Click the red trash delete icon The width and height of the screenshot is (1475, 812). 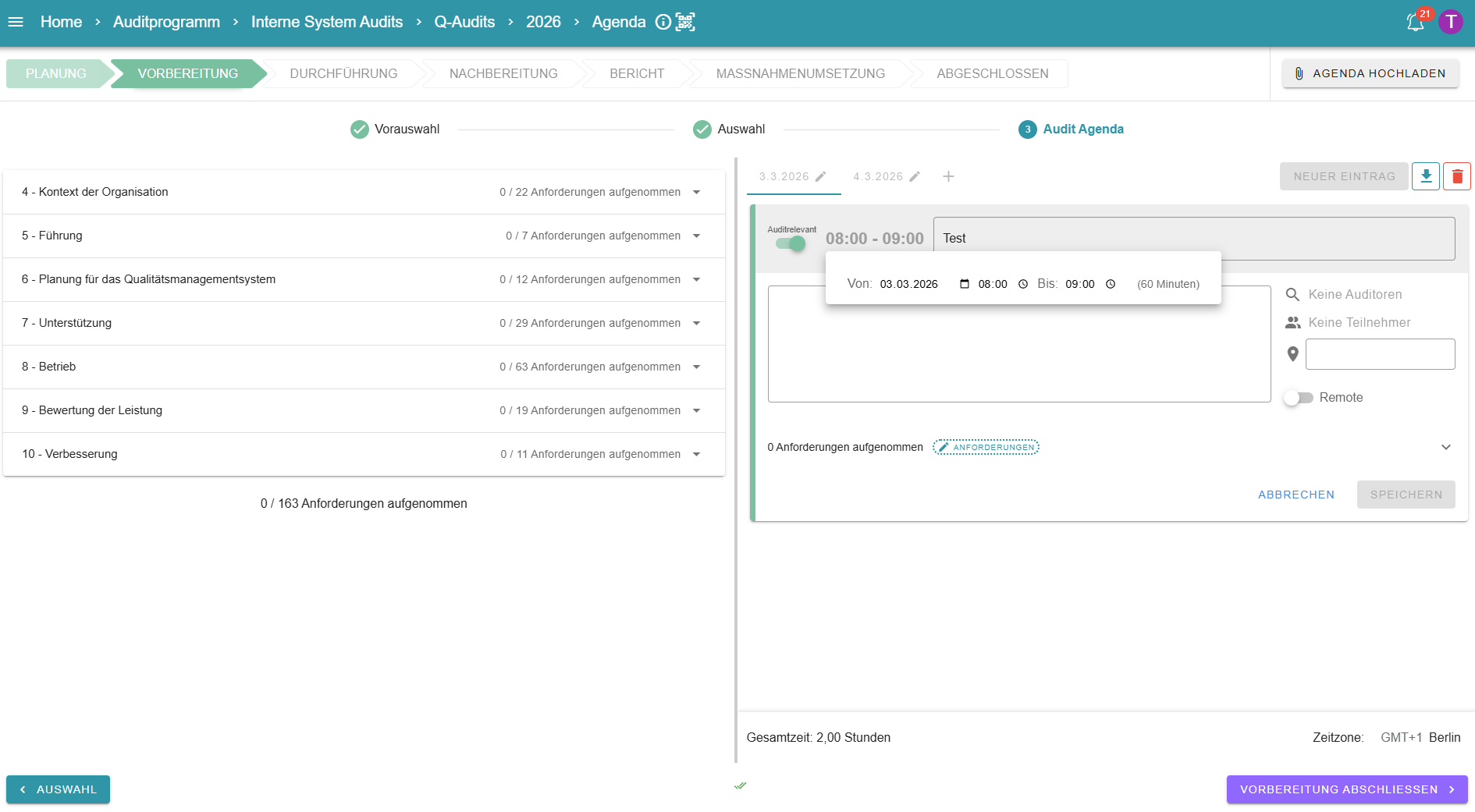click(1456, 176)
